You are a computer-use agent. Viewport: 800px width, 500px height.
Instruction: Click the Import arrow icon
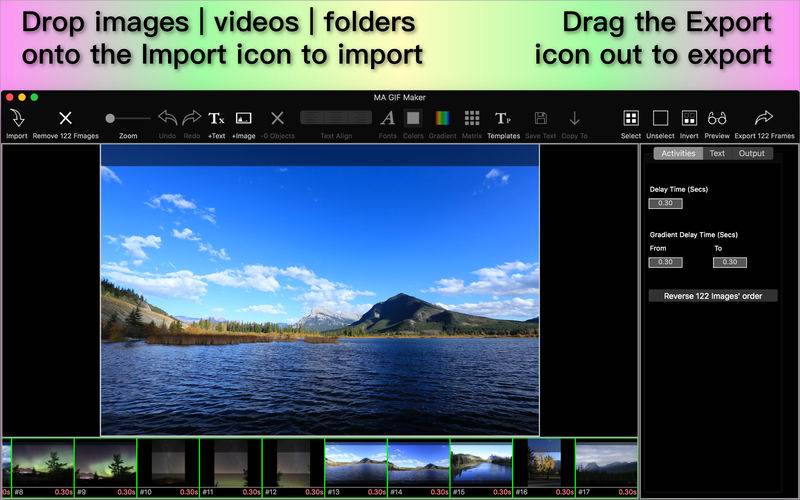pos(17,118)
